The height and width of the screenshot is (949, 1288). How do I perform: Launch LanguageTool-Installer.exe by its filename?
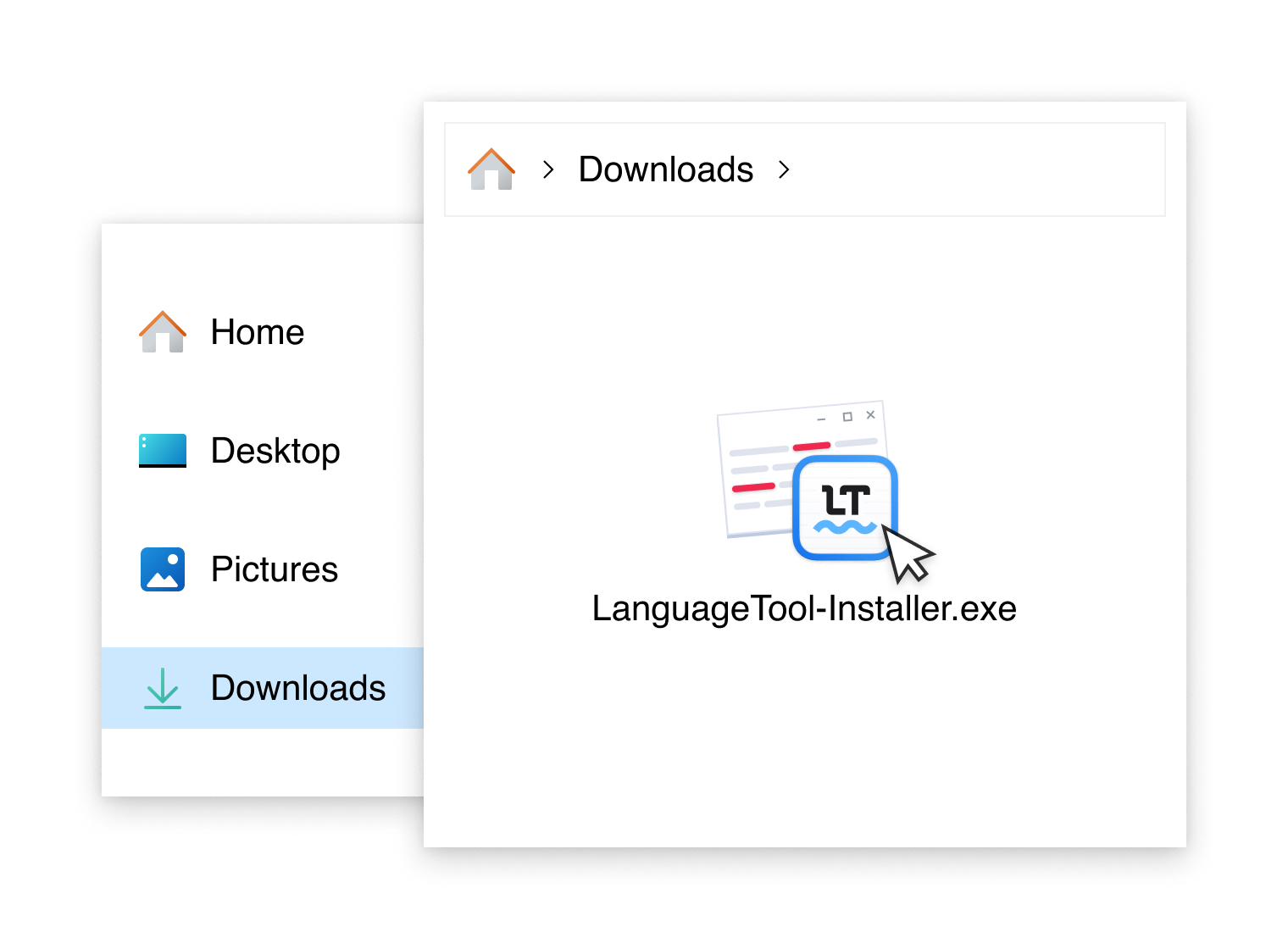click(x=803, y=608)
